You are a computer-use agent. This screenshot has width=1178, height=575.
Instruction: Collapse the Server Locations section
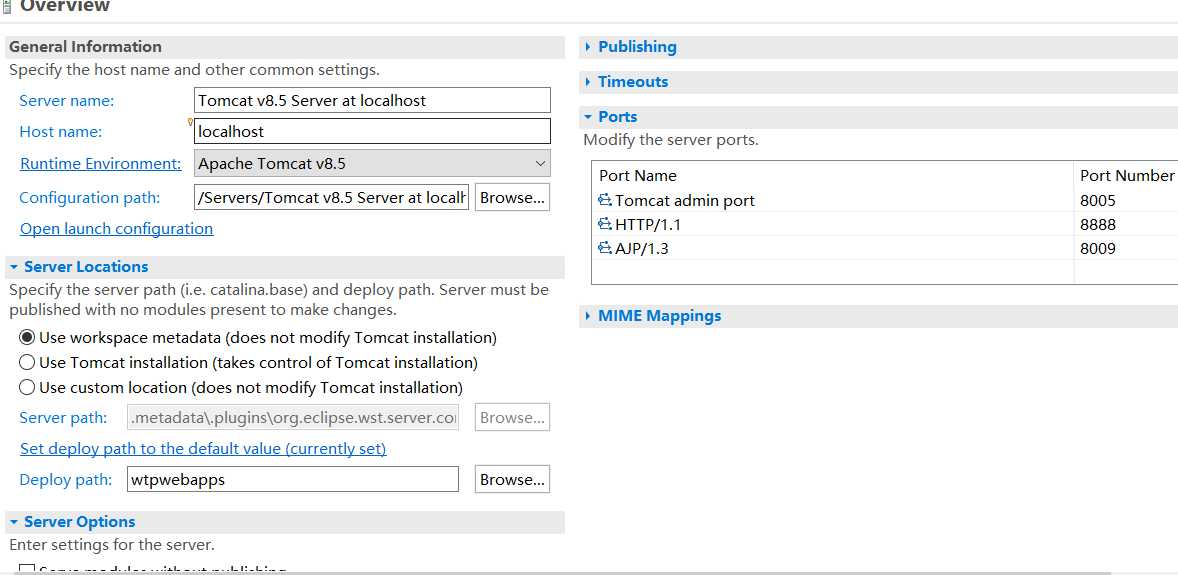[x=14, y=267]
